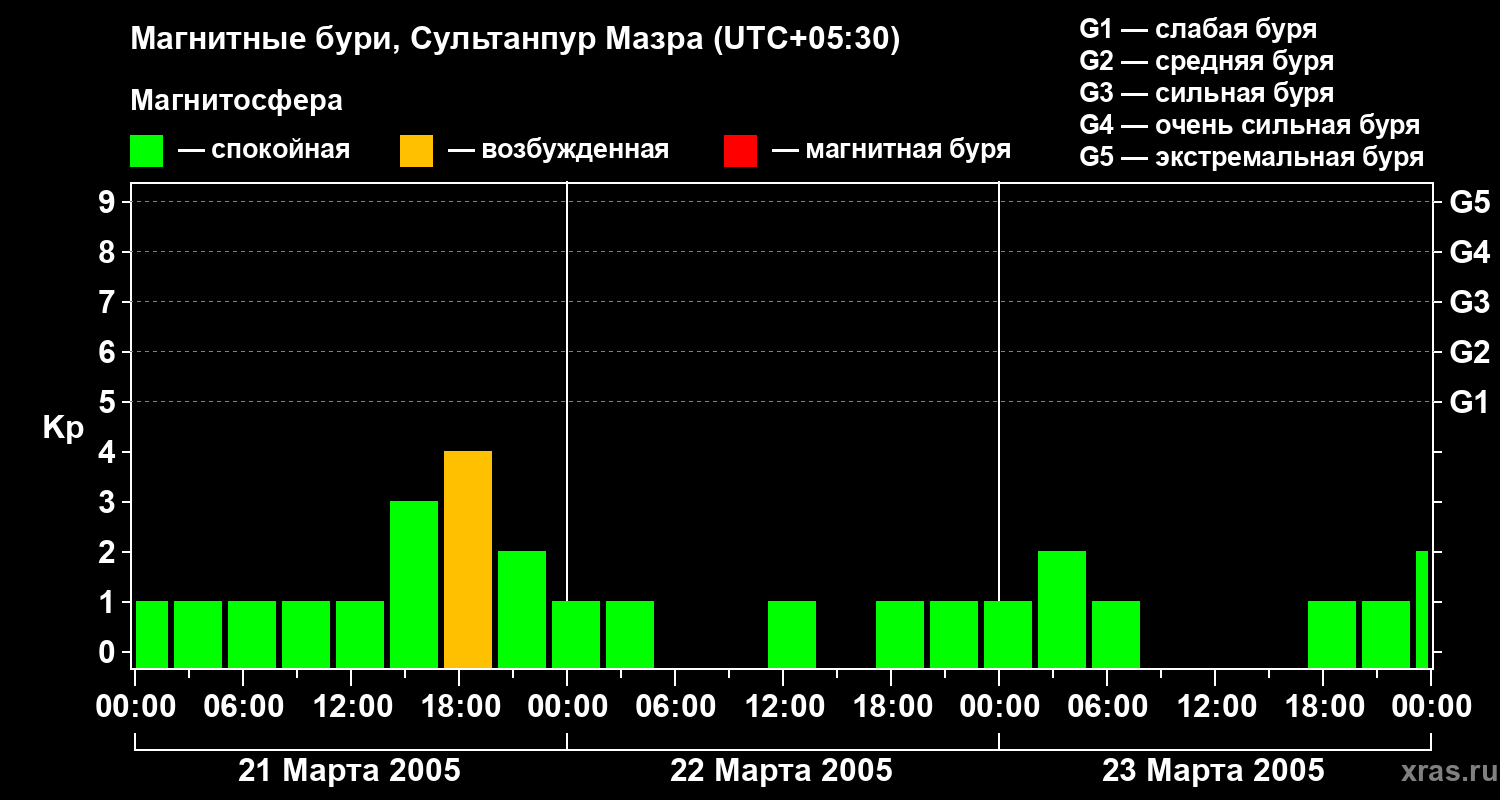The image size is (1500, 800).
Task: Click the 12:00 time label for 23 March
Action: click(1215, 707)
